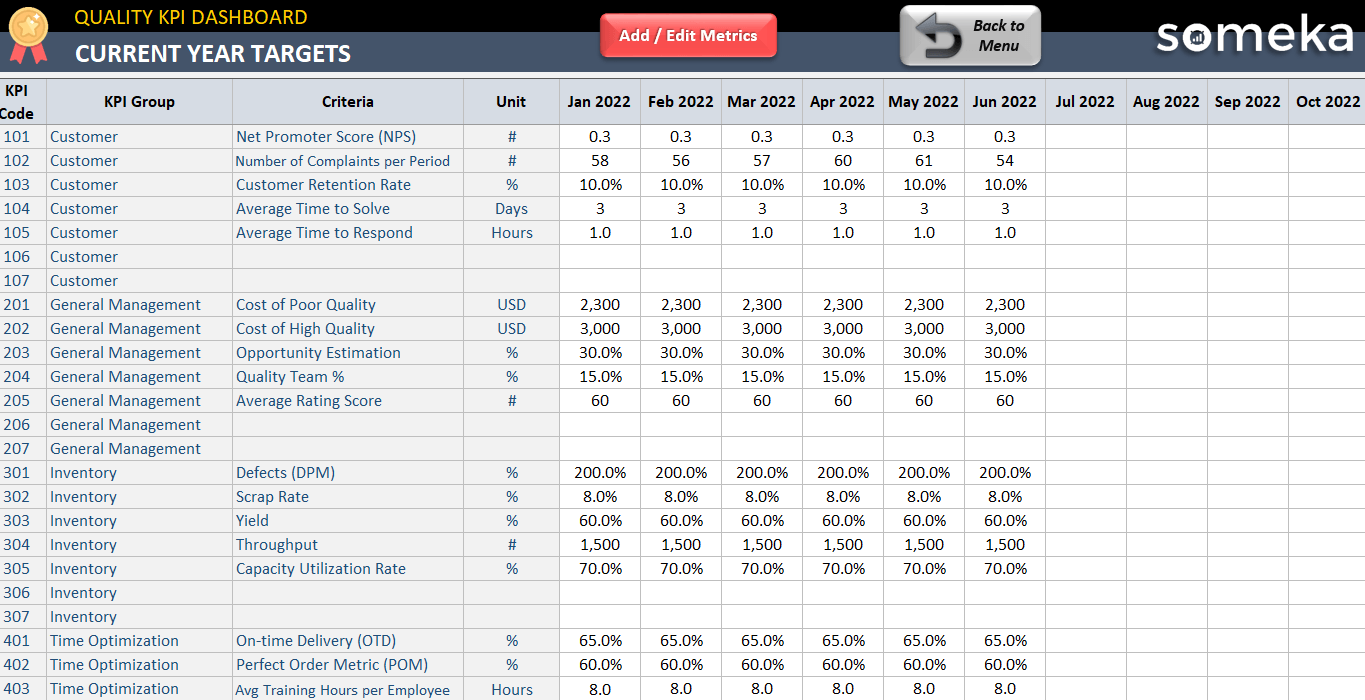
Task: Select USD unit for Cost of Poor Quality
Action: click(511, 305)
